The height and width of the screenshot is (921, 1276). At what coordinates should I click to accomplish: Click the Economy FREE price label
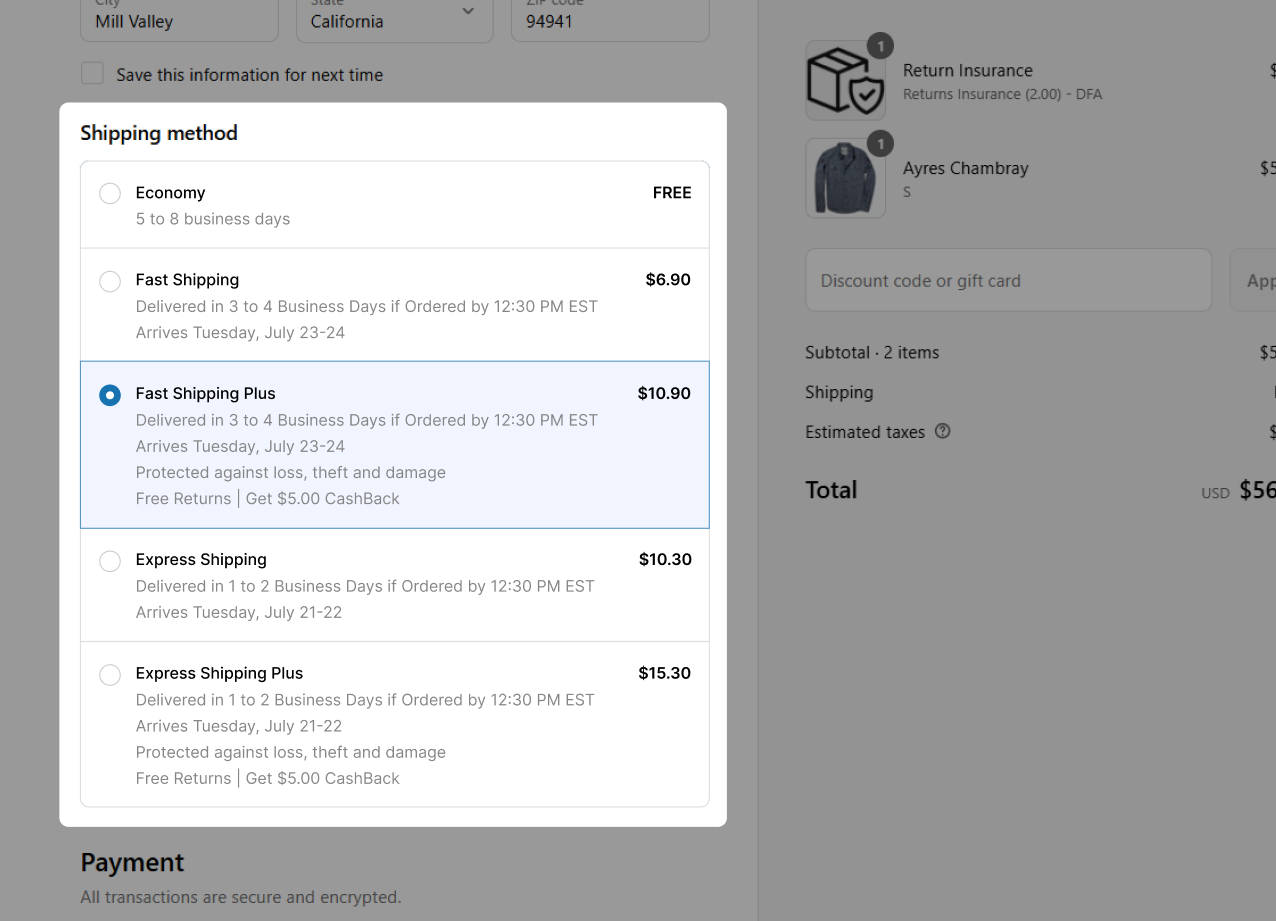tap(672, 193)
